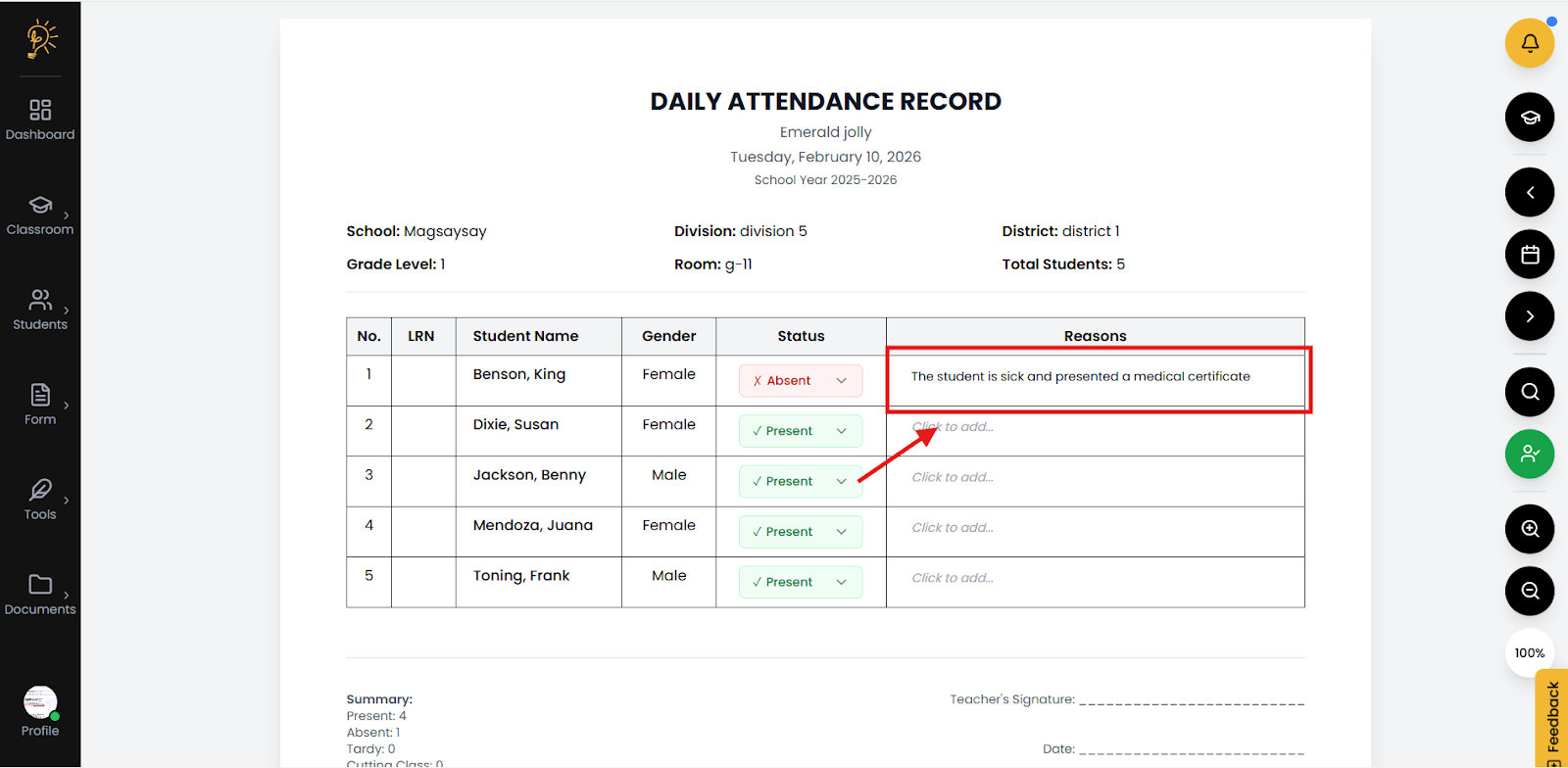Zoom in using the plus magnifier
Viewport: 1568px width, 768px height.
(x=1529, y=529)
